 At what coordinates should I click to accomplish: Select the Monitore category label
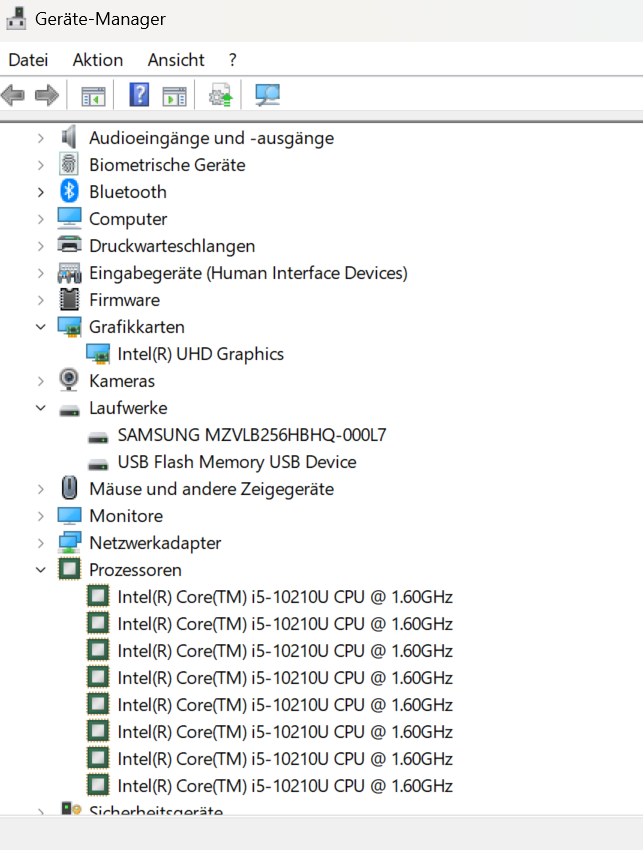(x=126, y=516)
